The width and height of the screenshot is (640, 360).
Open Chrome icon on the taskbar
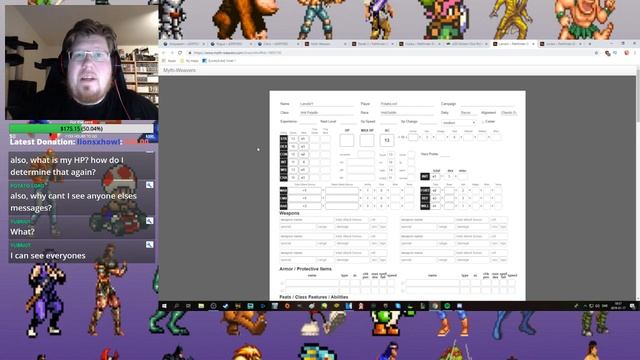coord(435,306)
